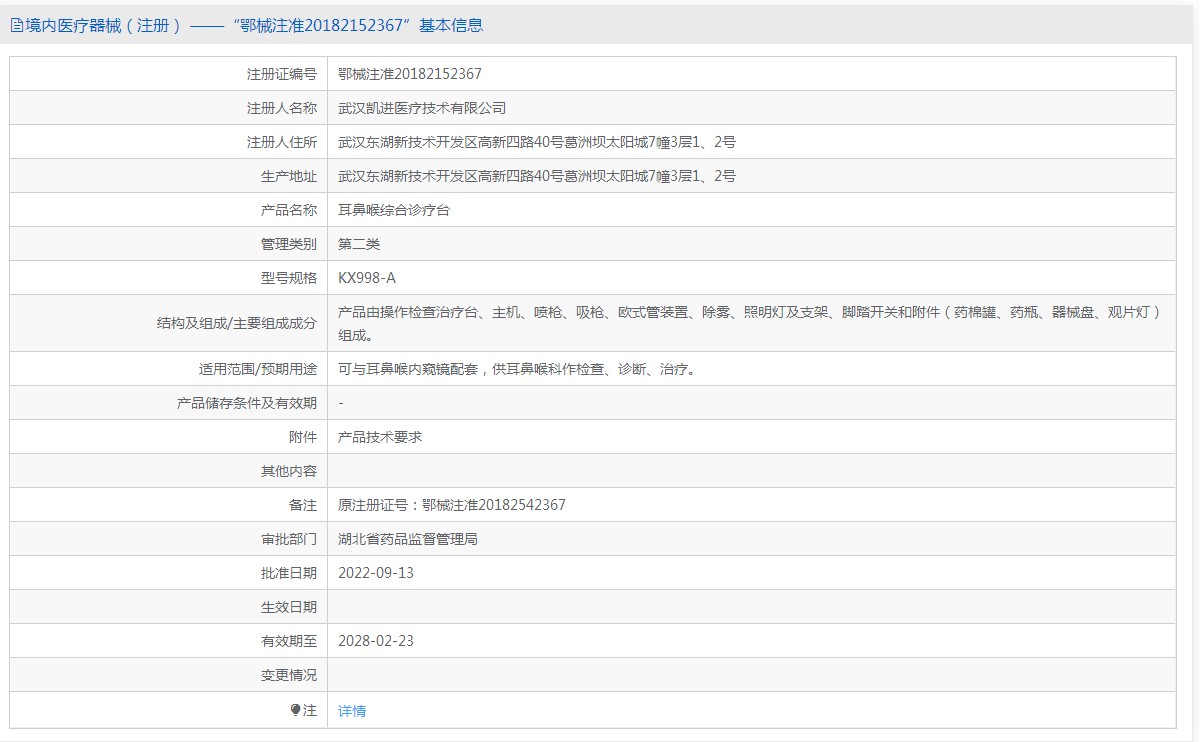
Task: Click the 第二类 value
Action: (359, 244)
